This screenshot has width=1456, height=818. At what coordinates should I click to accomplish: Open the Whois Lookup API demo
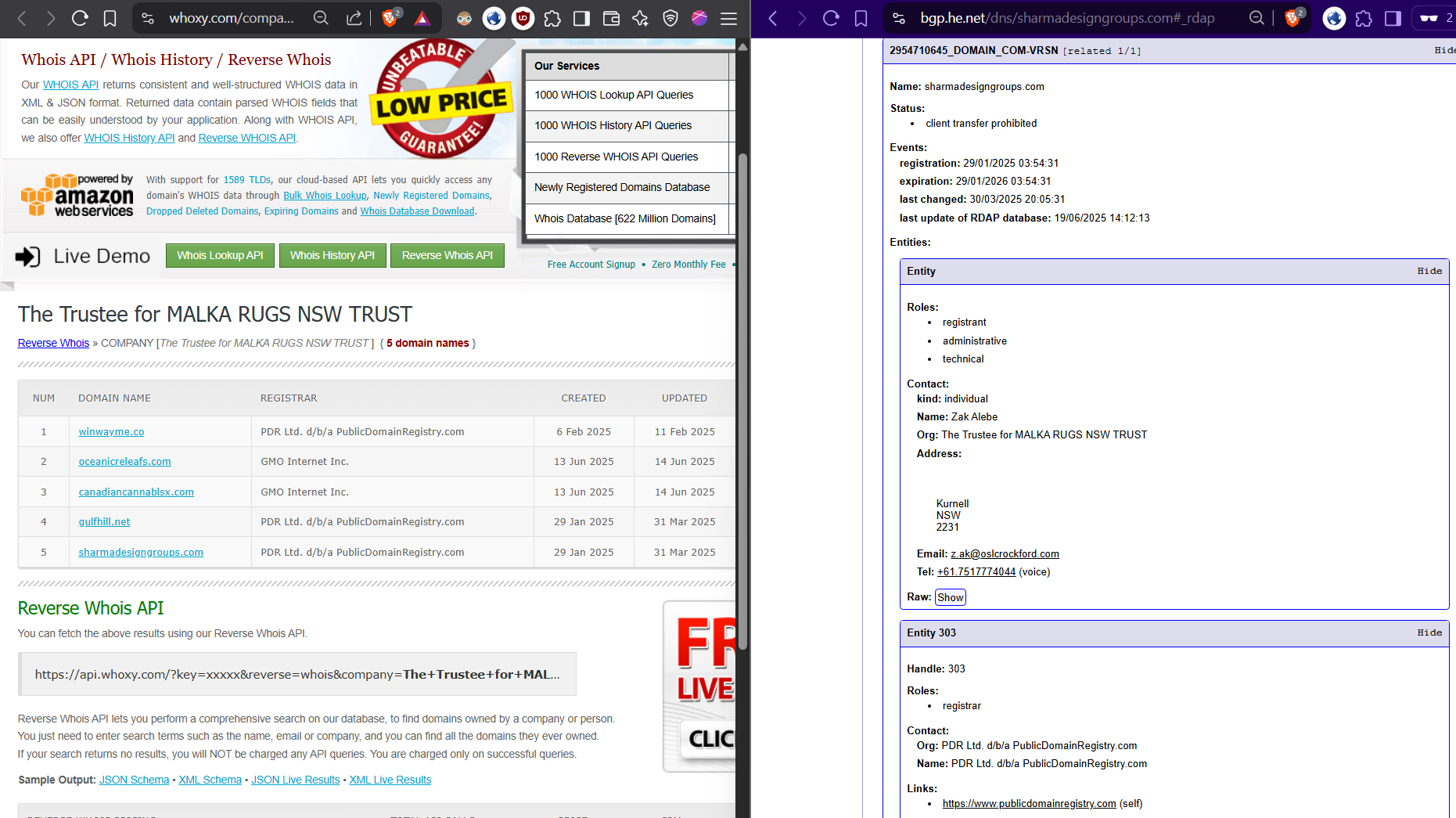(220, 255)
